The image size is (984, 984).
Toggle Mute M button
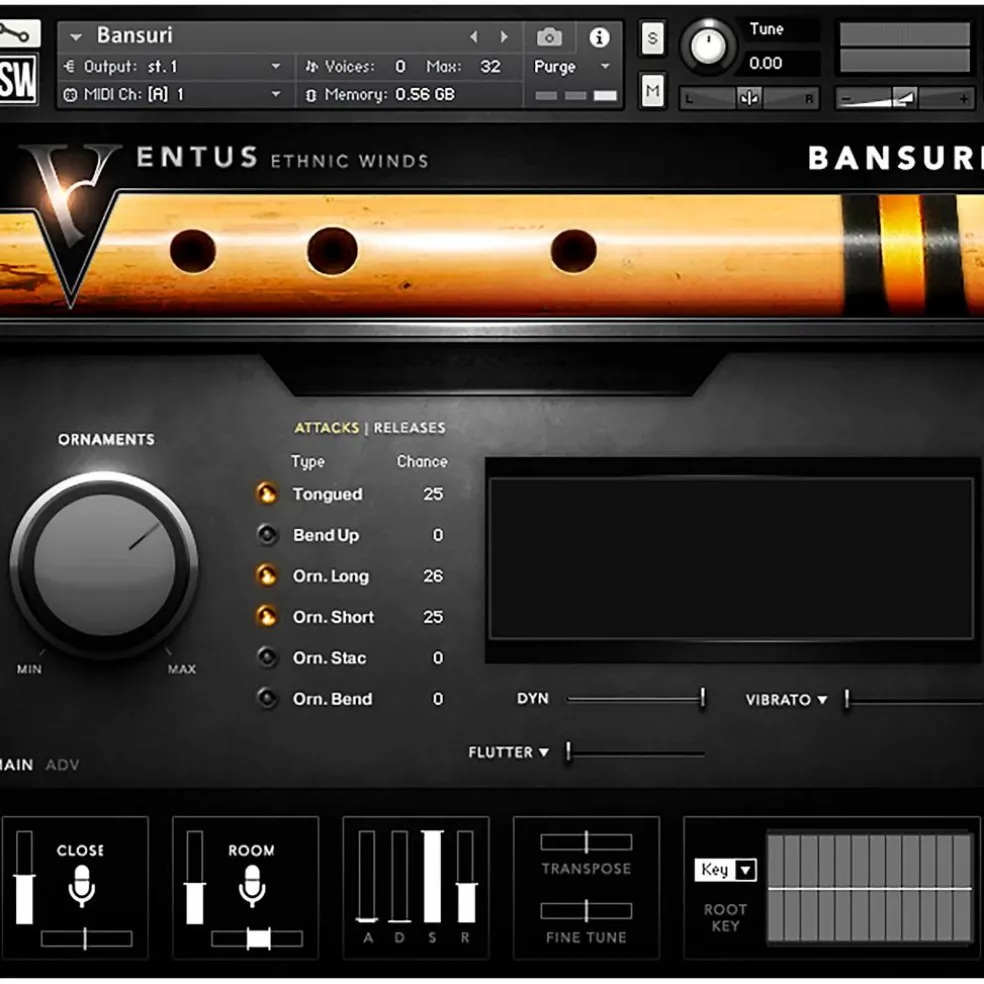coord(653,92)
